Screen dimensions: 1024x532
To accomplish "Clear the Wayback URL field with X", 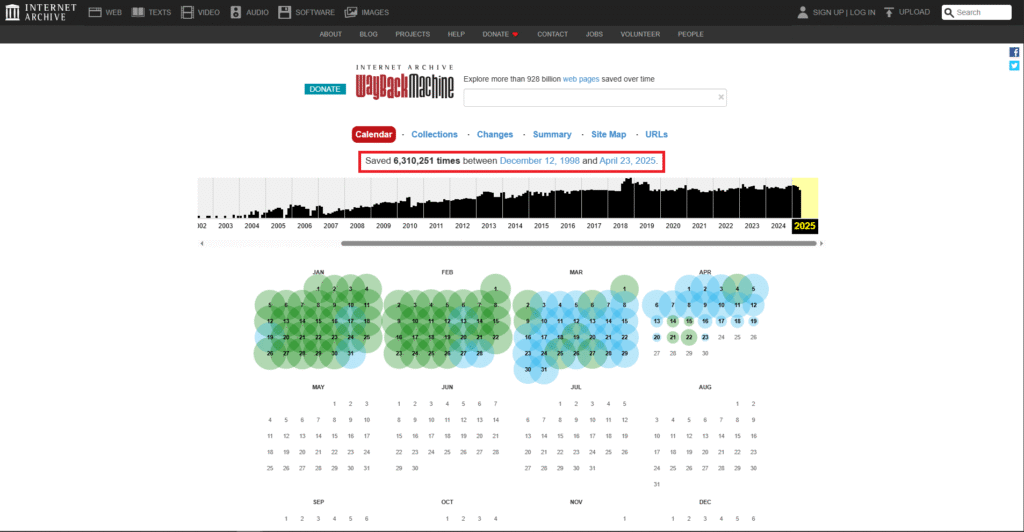I will [721, 97].
